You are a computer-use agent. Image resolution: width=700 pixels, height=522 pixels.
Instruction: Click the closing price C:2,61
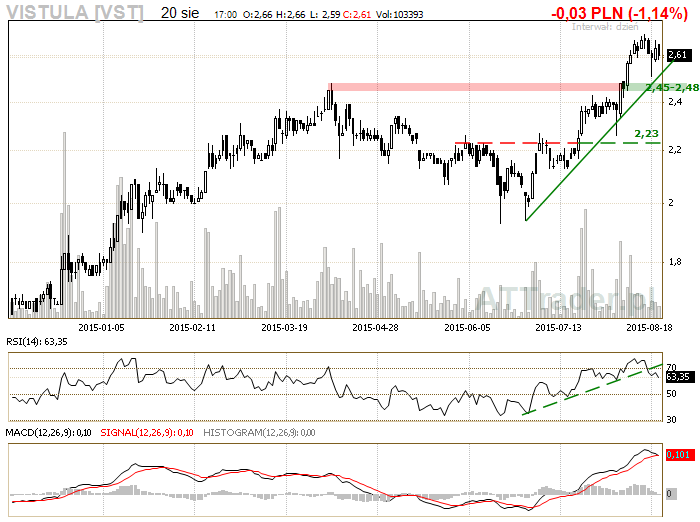coord(357,15)
